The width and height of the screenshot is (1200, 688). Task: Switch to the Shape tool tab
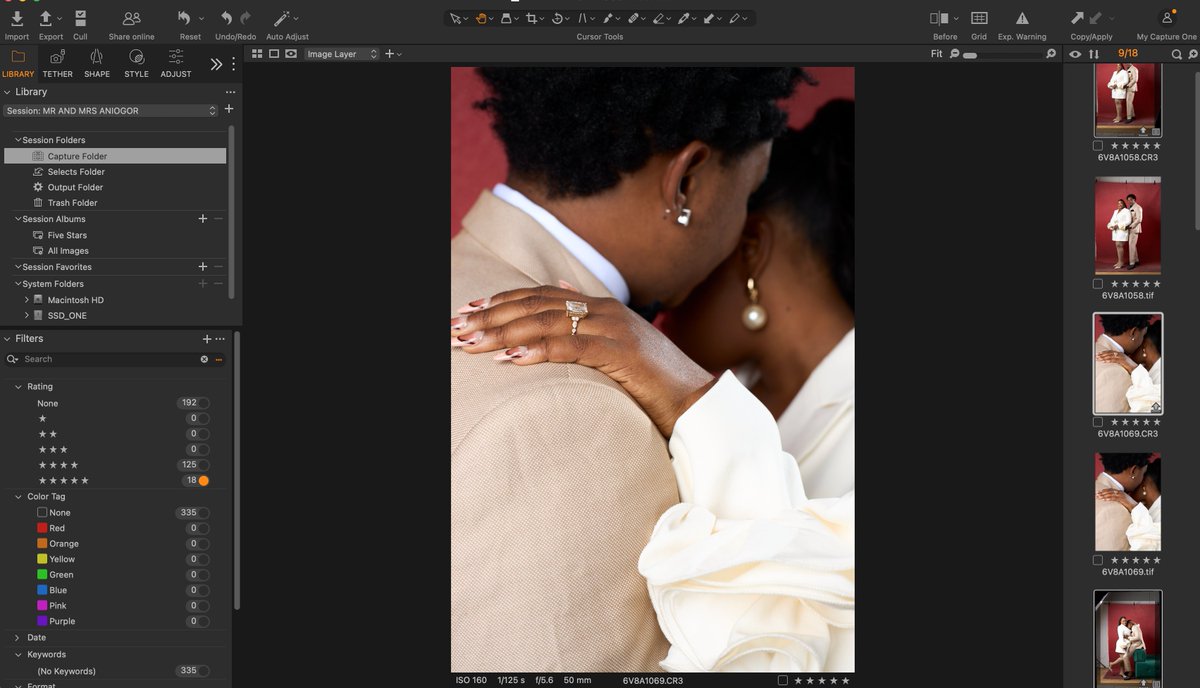[97, 63]
